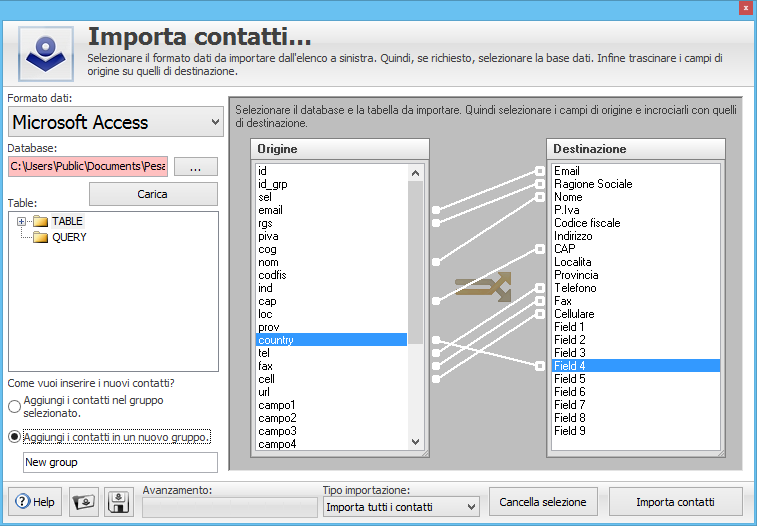The image size is (757, 526).
Task: Click the TABLE folder icon
Action: (41, 221)
